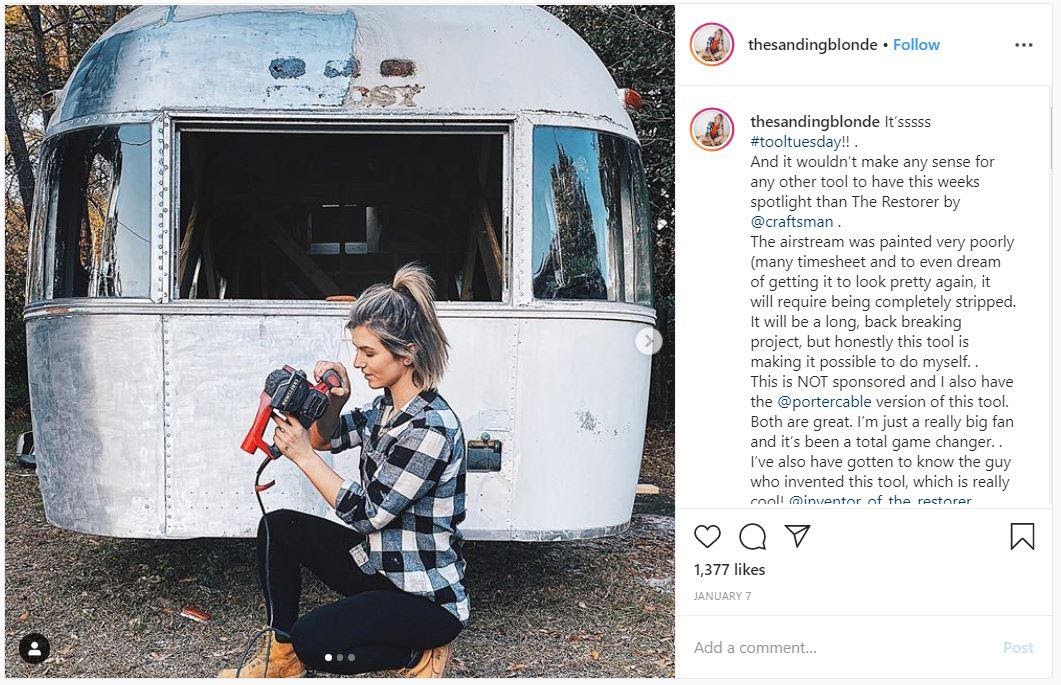Open thesandingblonde username in the header

813,45
